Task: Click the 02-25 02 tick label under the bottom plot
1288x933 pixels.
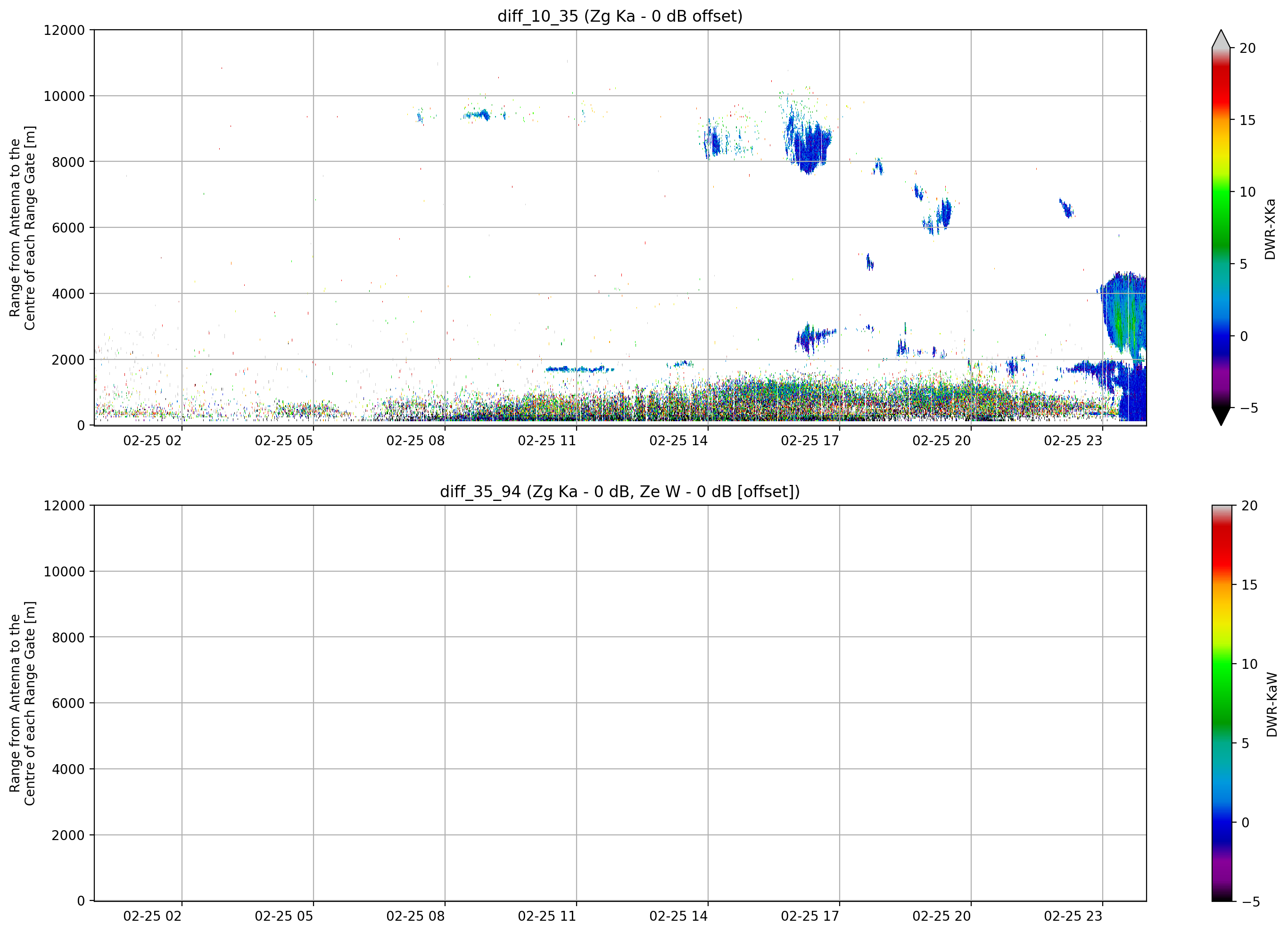Action: tap(152, 916)
